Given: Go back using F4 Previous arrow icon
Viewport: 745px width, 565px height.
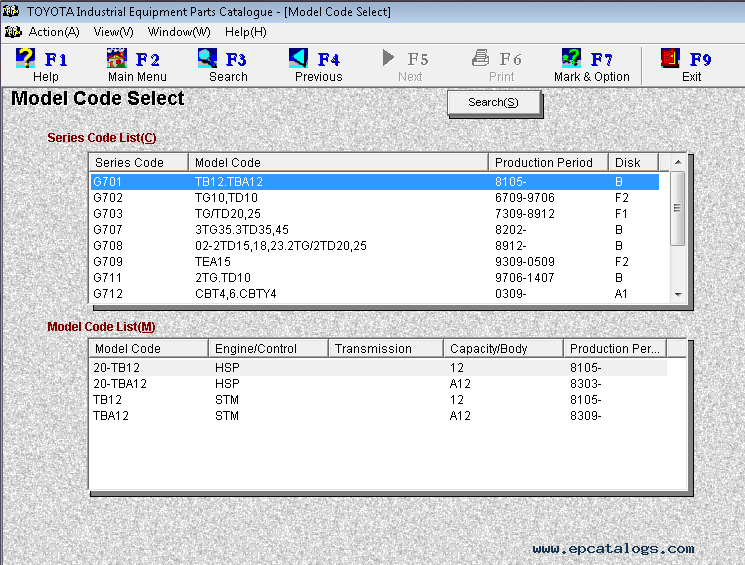Looking at the screenshot, I should [298, 58].
